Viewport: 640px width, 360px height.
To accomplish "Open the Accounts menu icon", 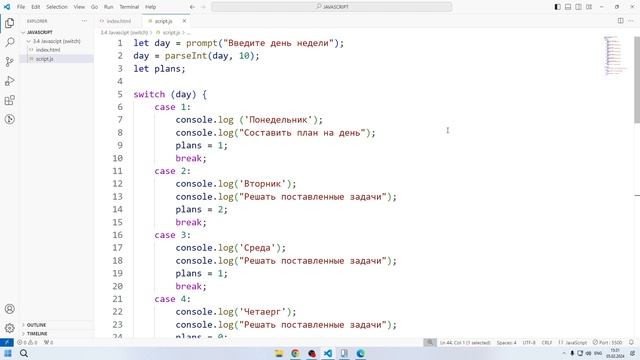I will click(9, 309).
